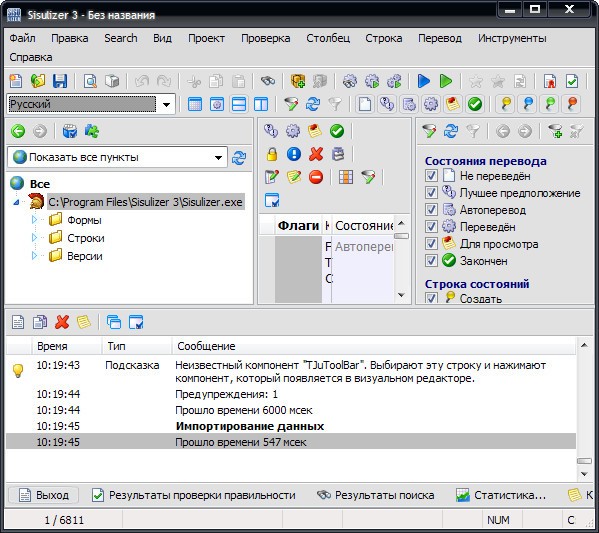Click the red no-entry circle icon
Viewport: 599px width, 533px height.
pyautogui.click(x=316, y=177)
